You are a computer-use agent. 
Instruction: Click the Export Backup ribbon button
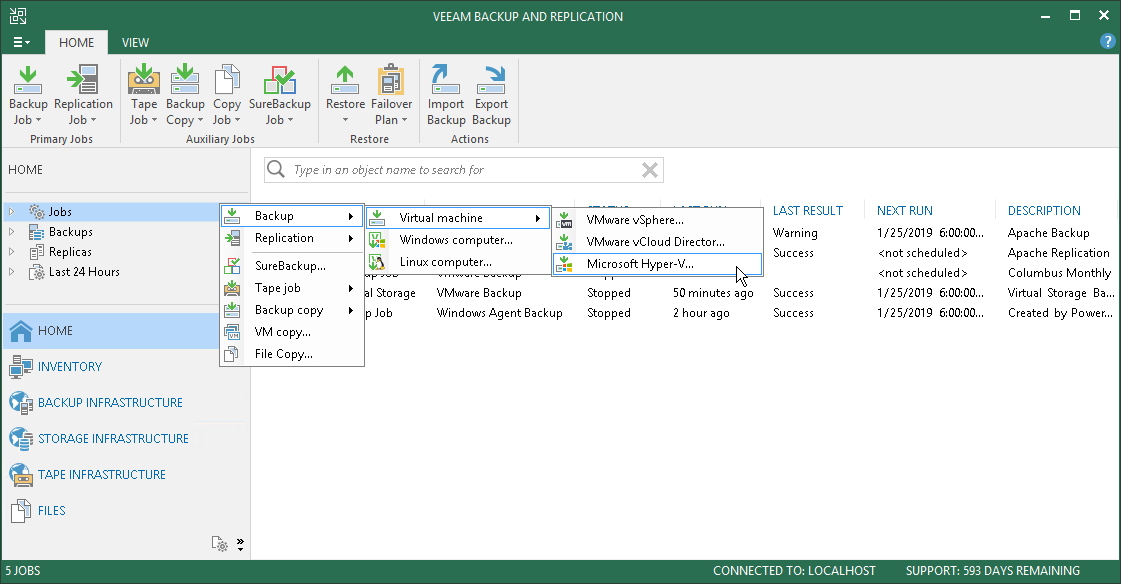[x=491, y=95]
